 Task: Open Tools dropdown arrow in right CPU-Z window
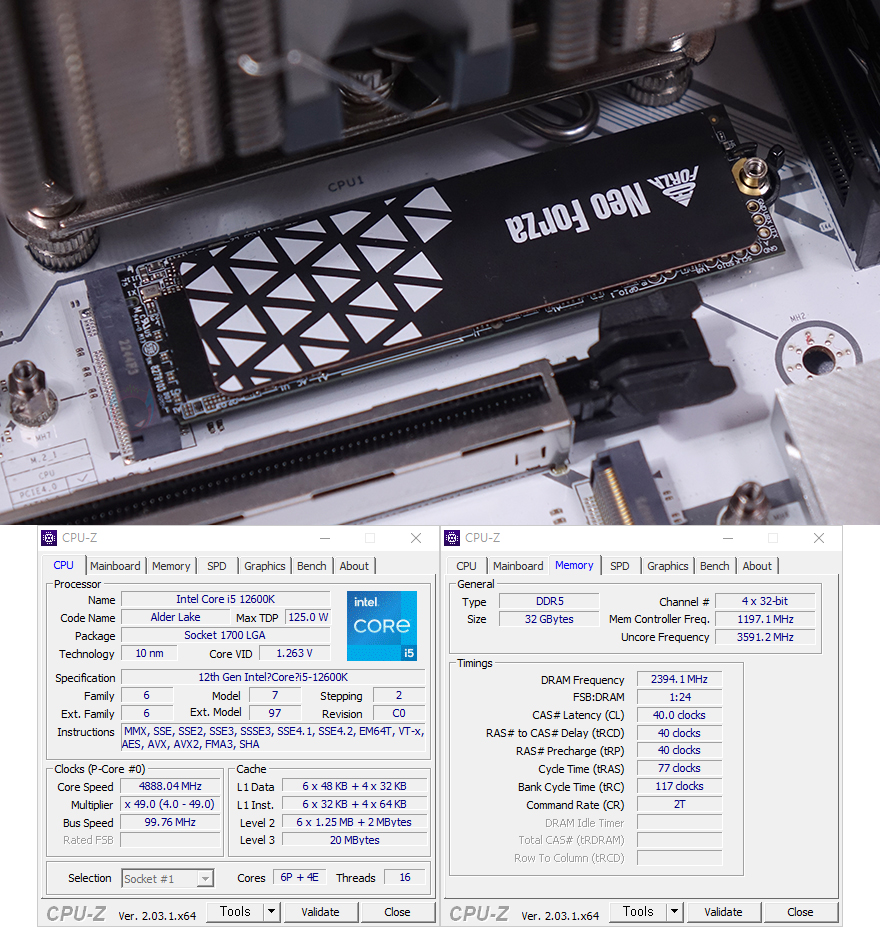click(x=674, y=912)
